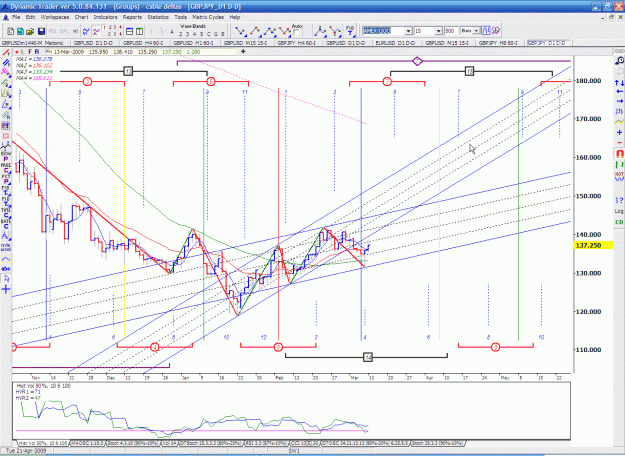Viewport: 625px width, 456px height.
Task: Click the PRICE C tool in left sidebar
Action: [6, 167]
